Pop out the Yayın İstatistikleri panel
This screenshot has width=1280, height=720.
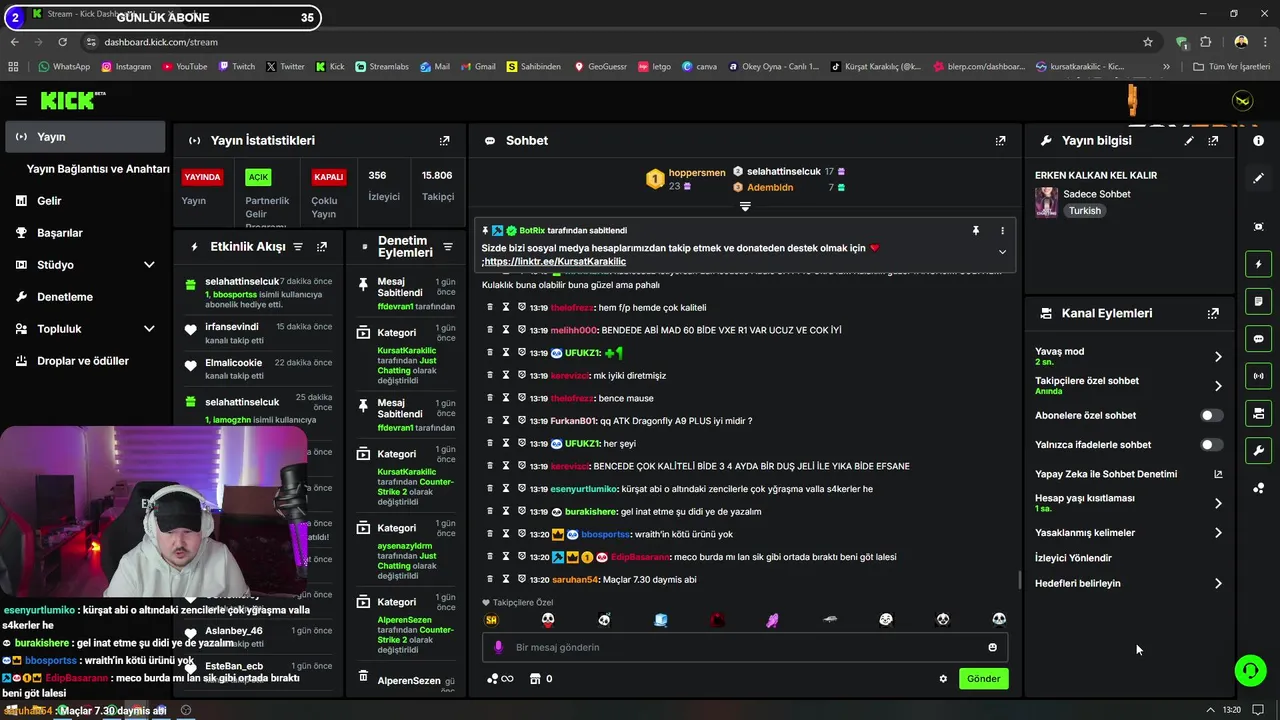[445, 141]
